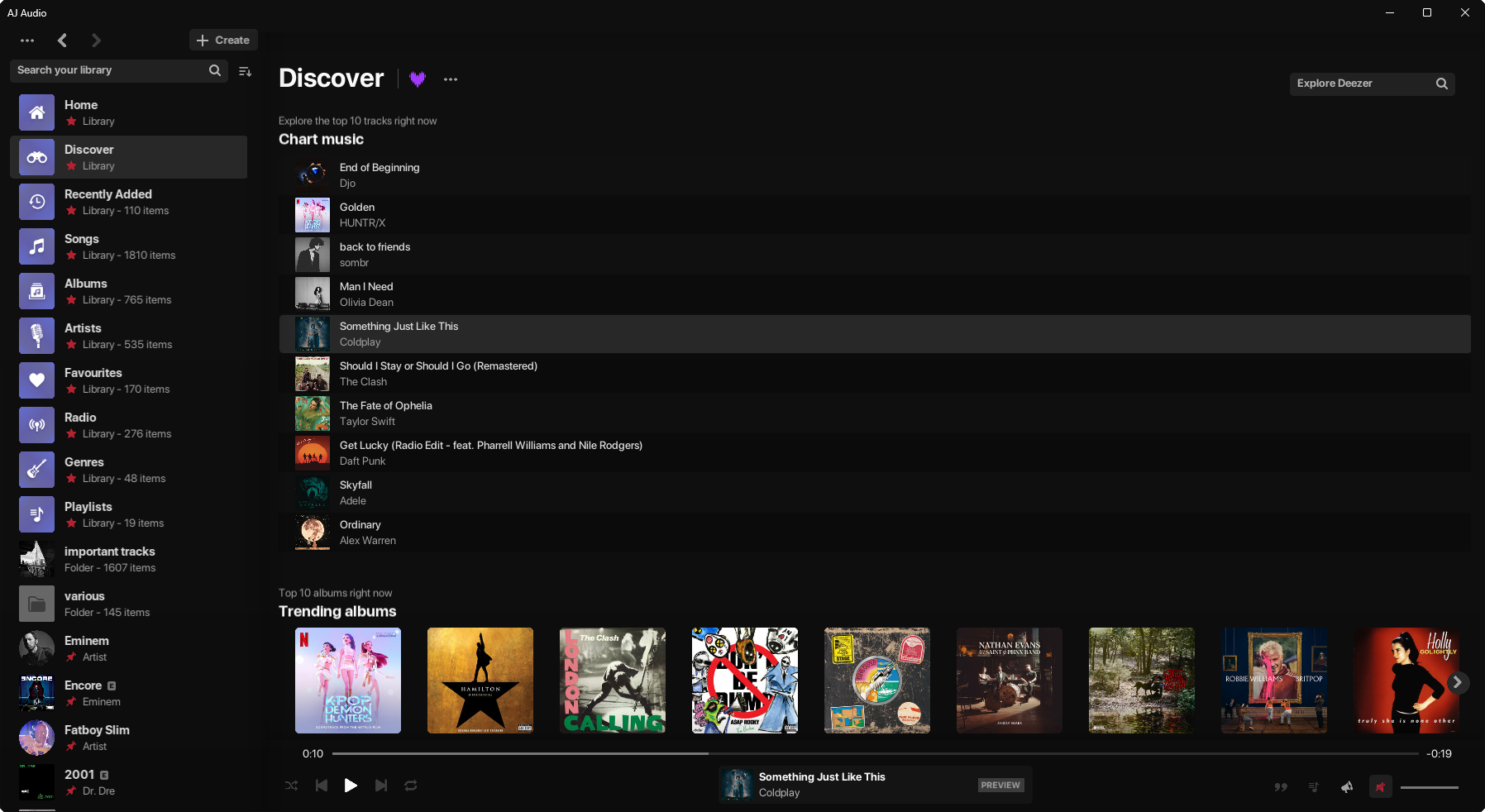Image resolution: width=1485 pixels, height=812 pixels.
Task: Select Something Just Like This chart row
Action: coord(875,334)
